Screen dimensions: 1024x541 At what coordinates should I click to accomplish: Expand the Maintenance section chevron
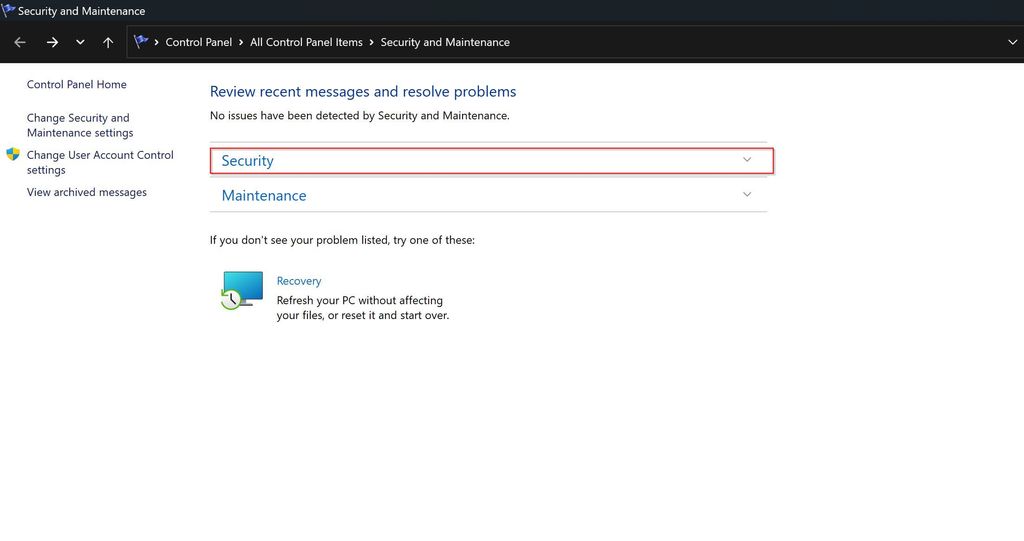click(747, 195)
